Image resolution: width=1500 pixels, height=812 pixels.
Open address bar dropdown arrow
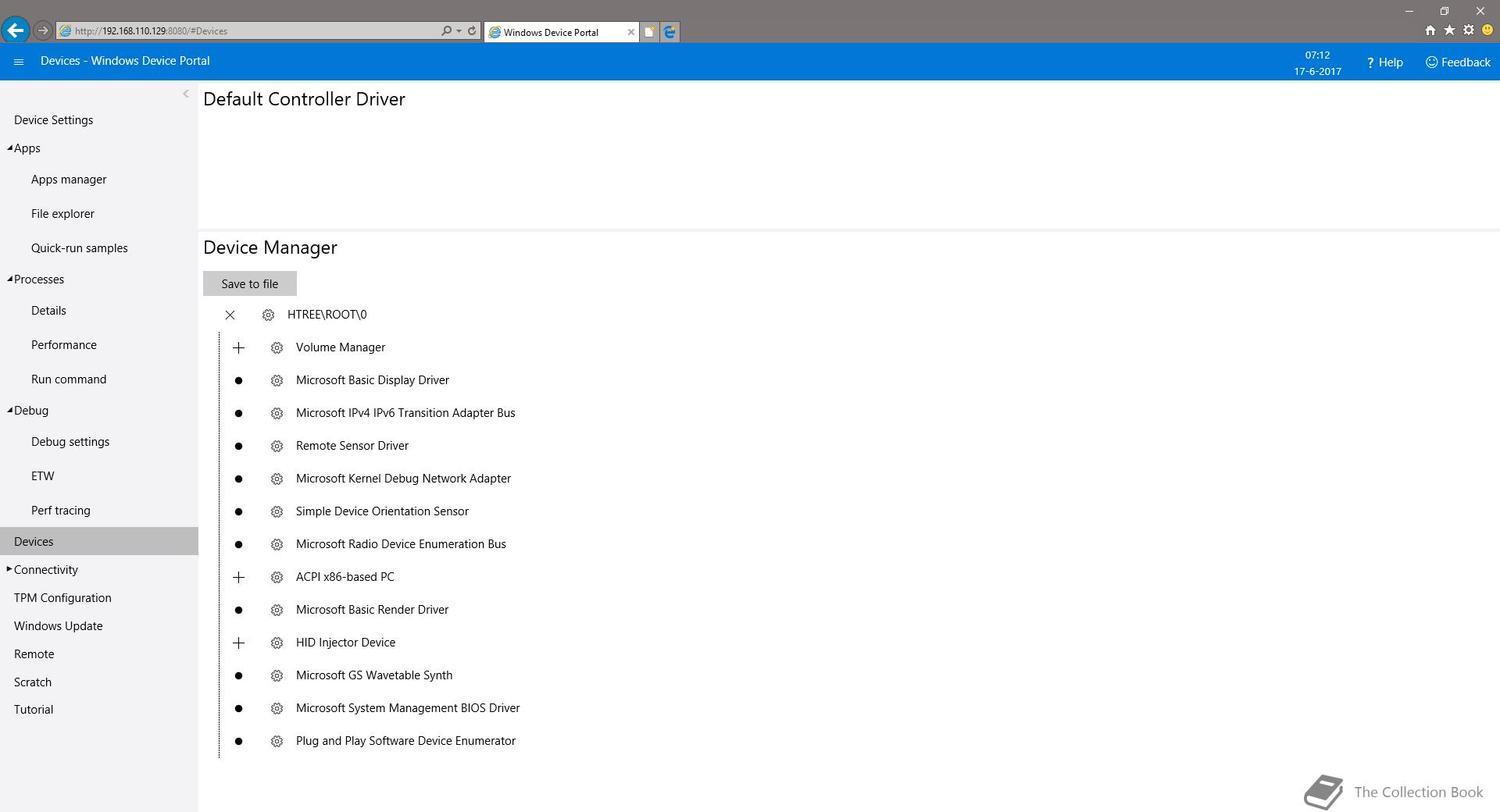459,31
